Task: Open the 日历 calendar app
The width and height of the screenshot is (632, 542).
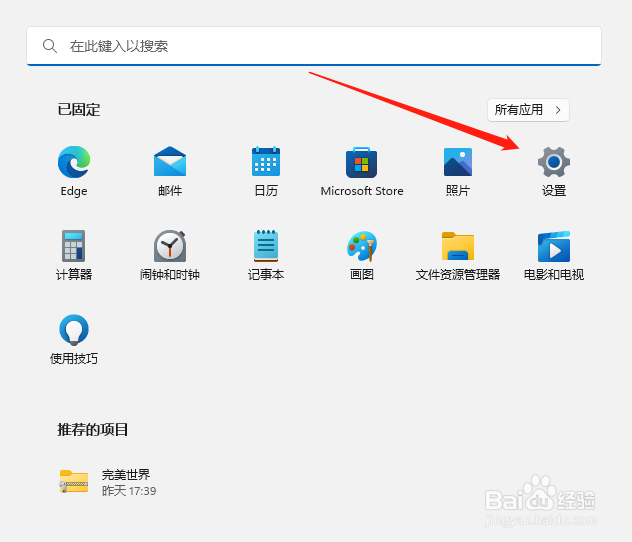Action: click(x=266, y=162)
